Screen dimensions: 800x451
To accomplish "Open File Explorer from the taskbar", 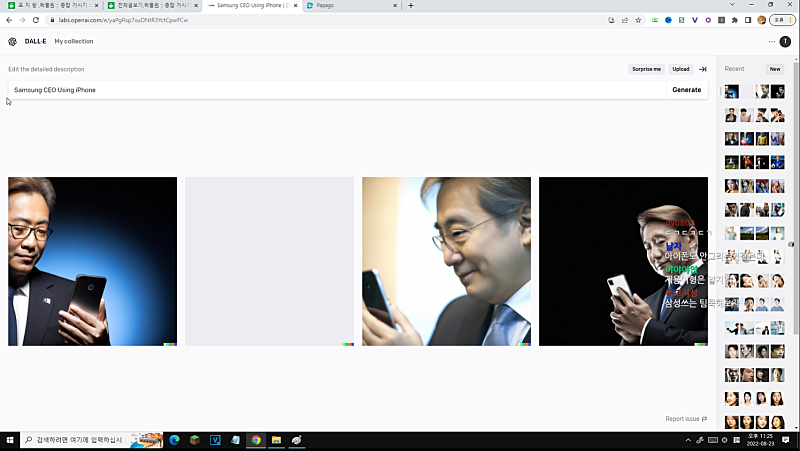I will point(277,440).
